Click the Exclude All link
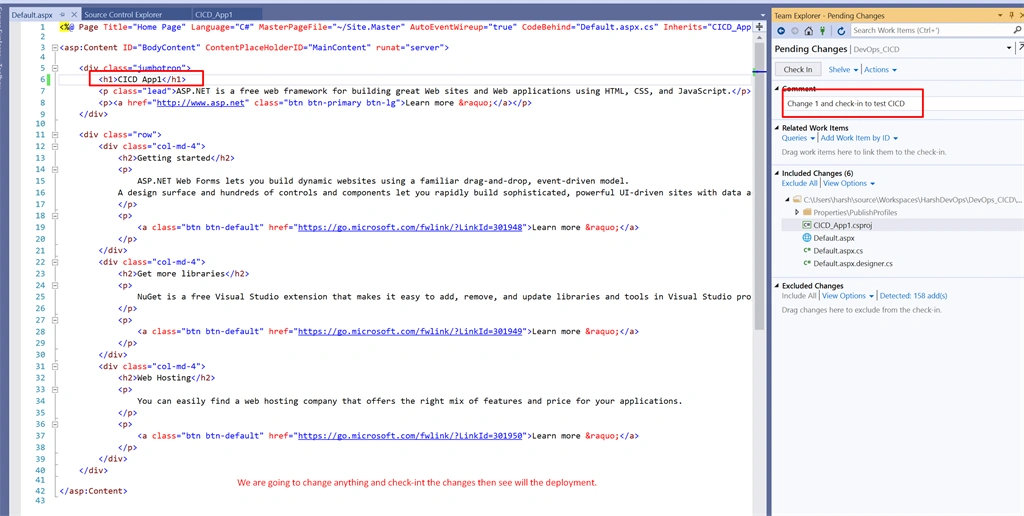Screen dimensions: 1024x516 tap(799, 184)
